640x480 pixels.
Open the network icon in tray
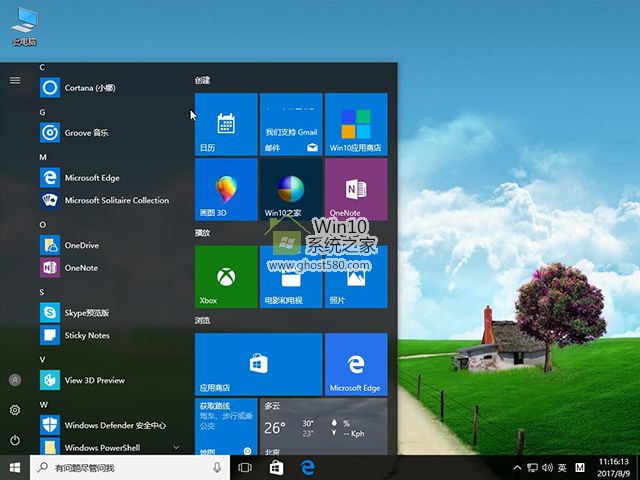(532, 468)
